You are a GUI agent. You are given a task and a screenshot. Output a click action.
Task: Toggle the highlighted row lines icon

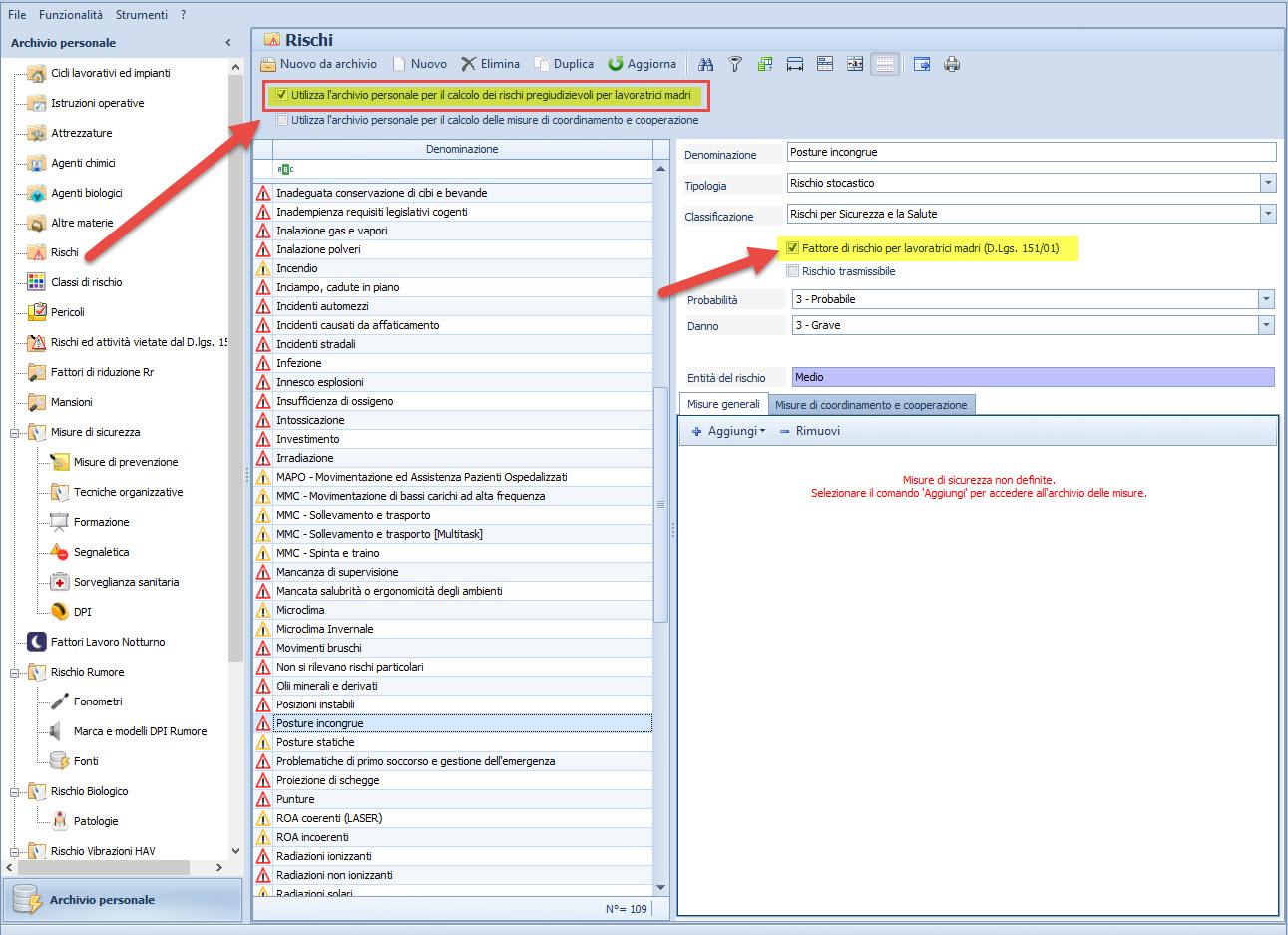[x=885, y=64]
